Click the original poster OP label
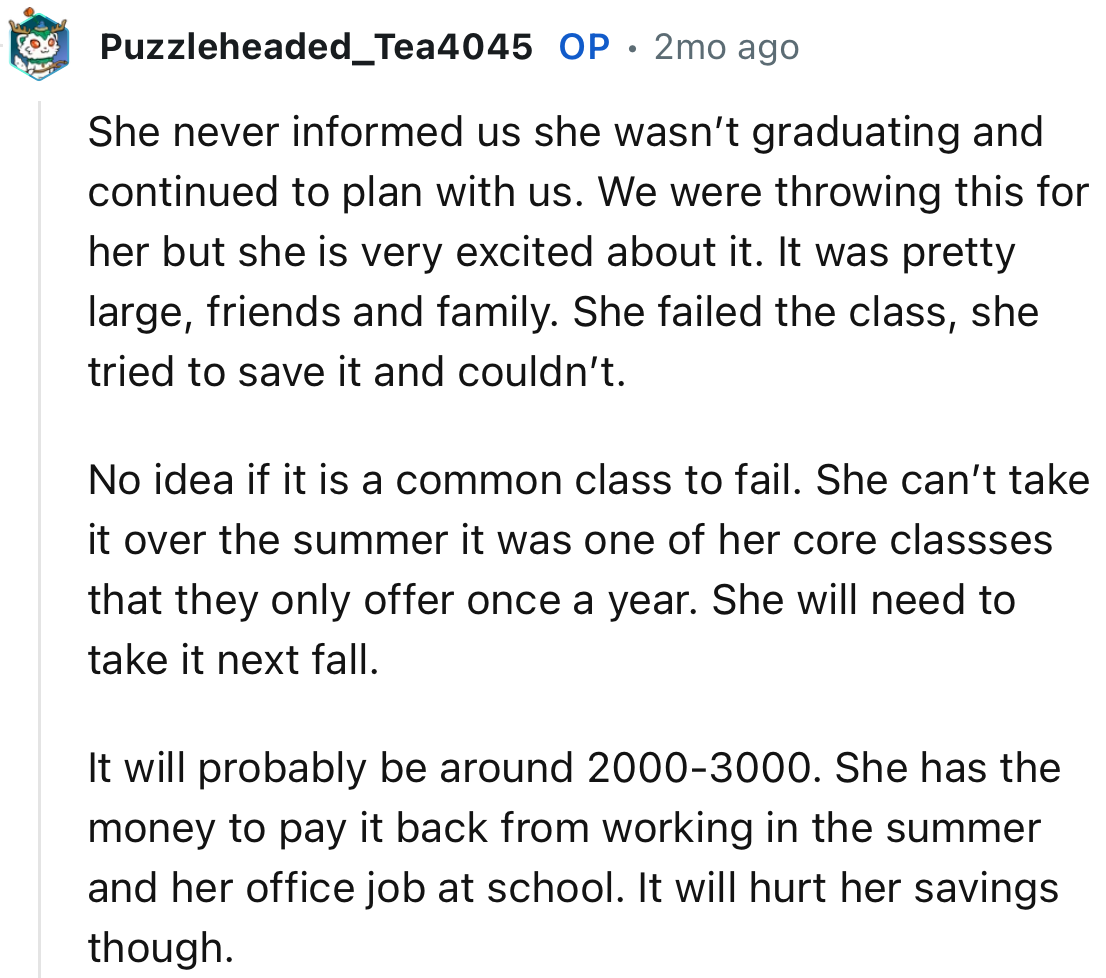 (583, 45)
